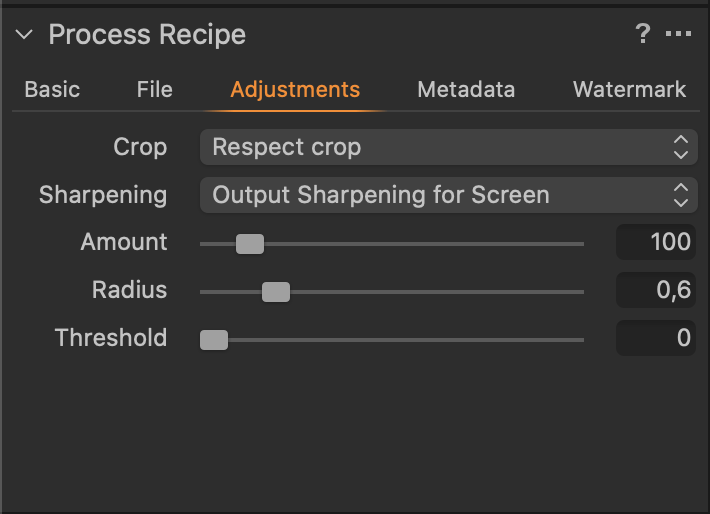
Task: Switch to the File tab
Action: (x=155, y=89)
